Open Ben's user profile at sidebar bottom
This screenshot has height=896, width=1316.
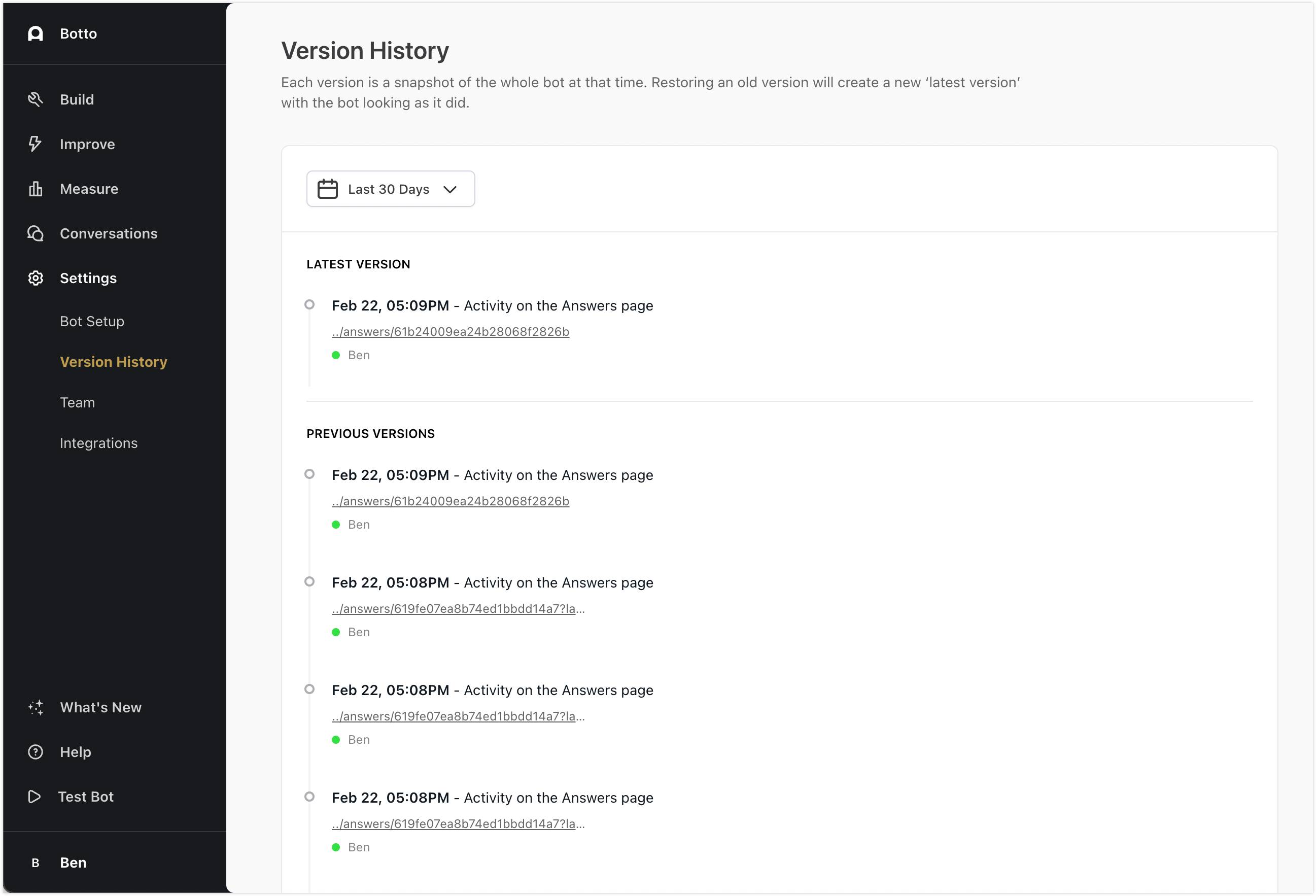(x=73, y=863)
